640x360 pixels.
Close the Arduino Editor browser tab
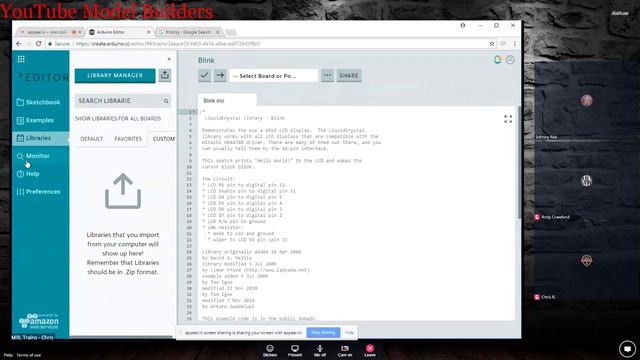coord(149,32)
